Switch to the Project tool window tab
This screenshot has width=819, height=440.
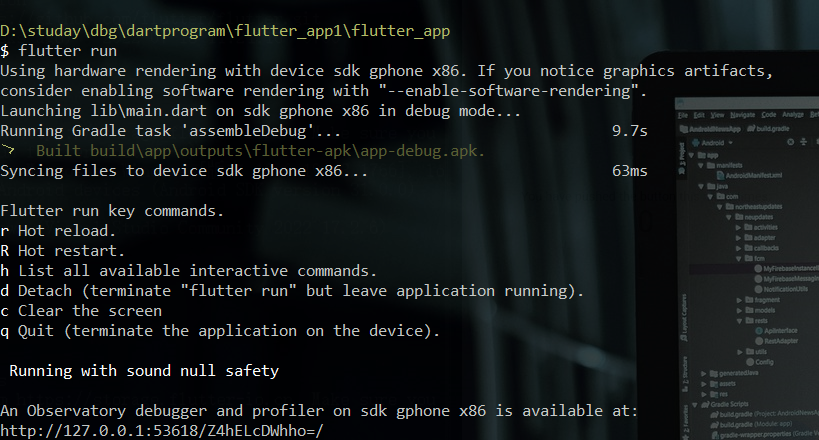[x=682, y=158]
